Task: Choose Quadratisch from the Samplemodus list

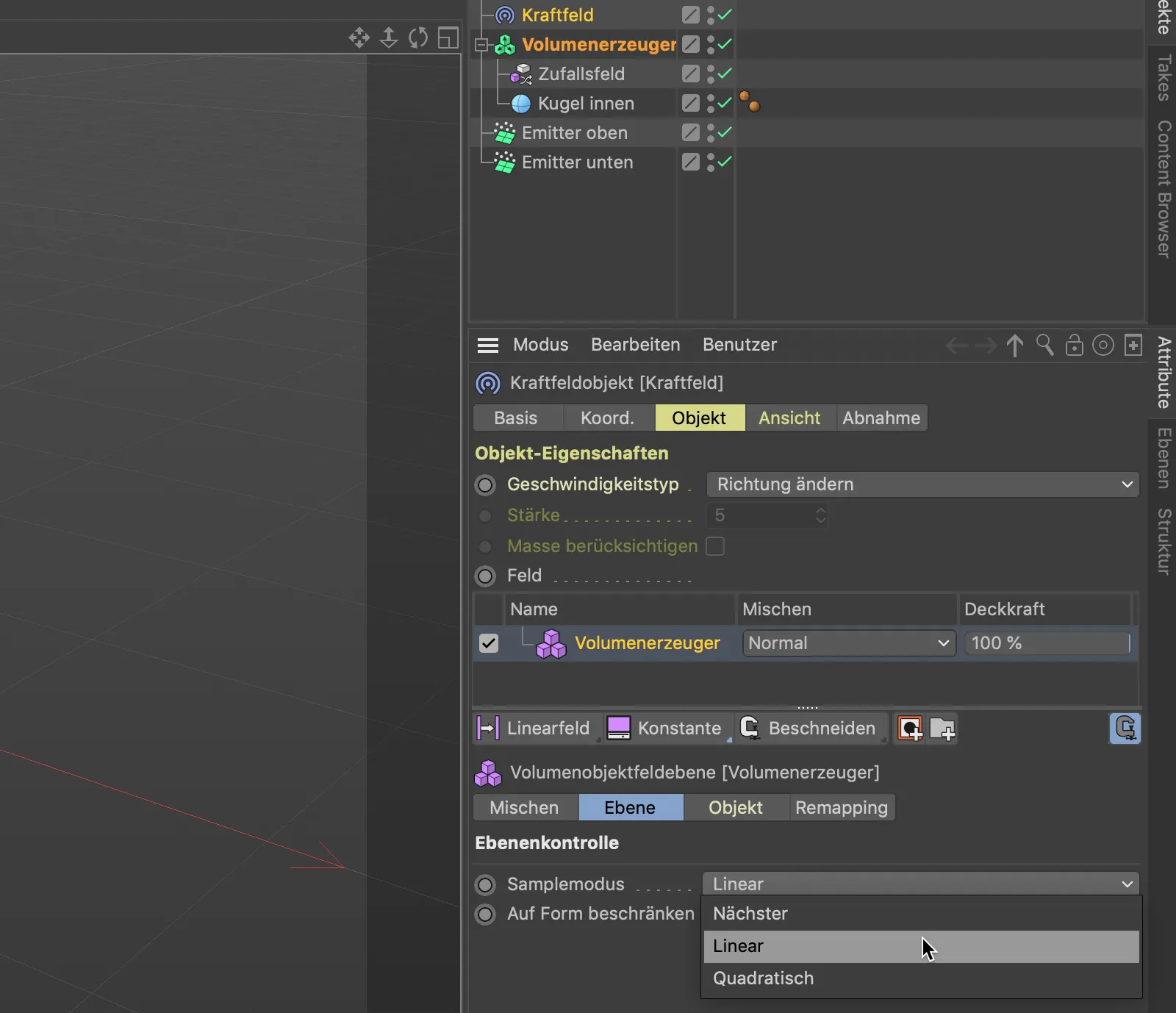Action: pyautogui.click(x=922, y=978)
